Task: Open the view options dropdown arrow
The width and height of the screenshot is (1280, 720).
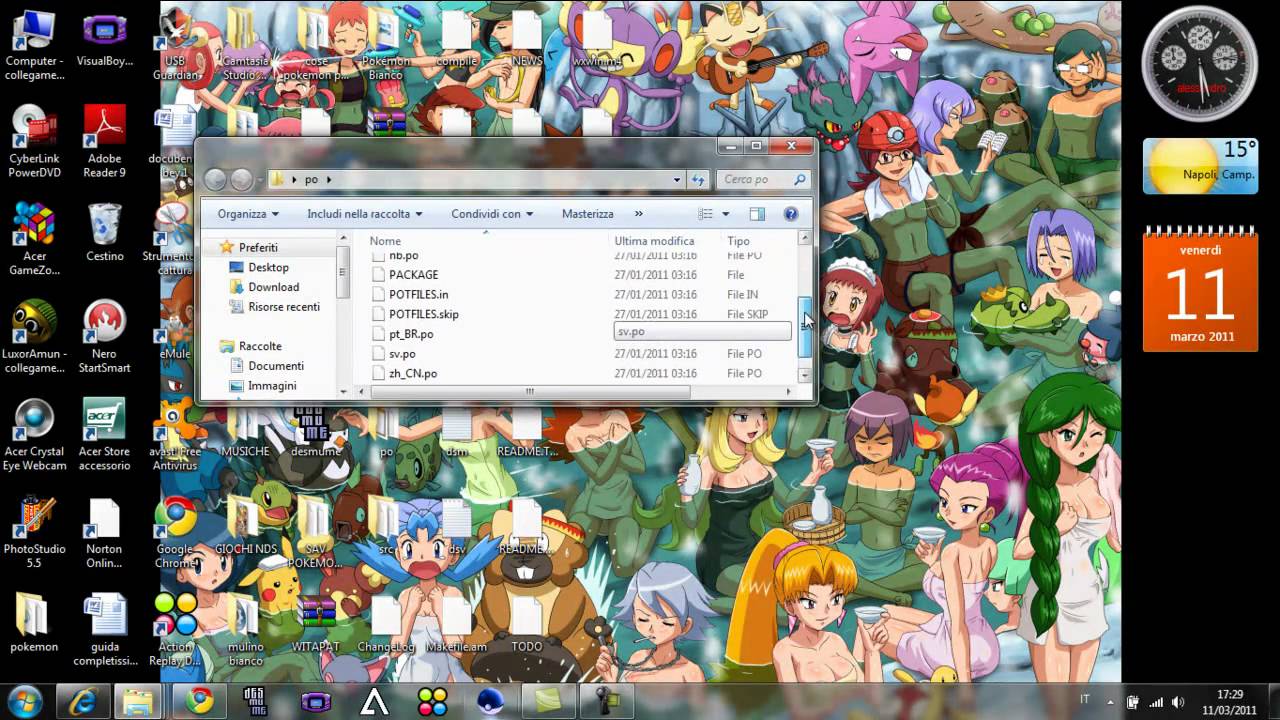Action: coord(726,214)
